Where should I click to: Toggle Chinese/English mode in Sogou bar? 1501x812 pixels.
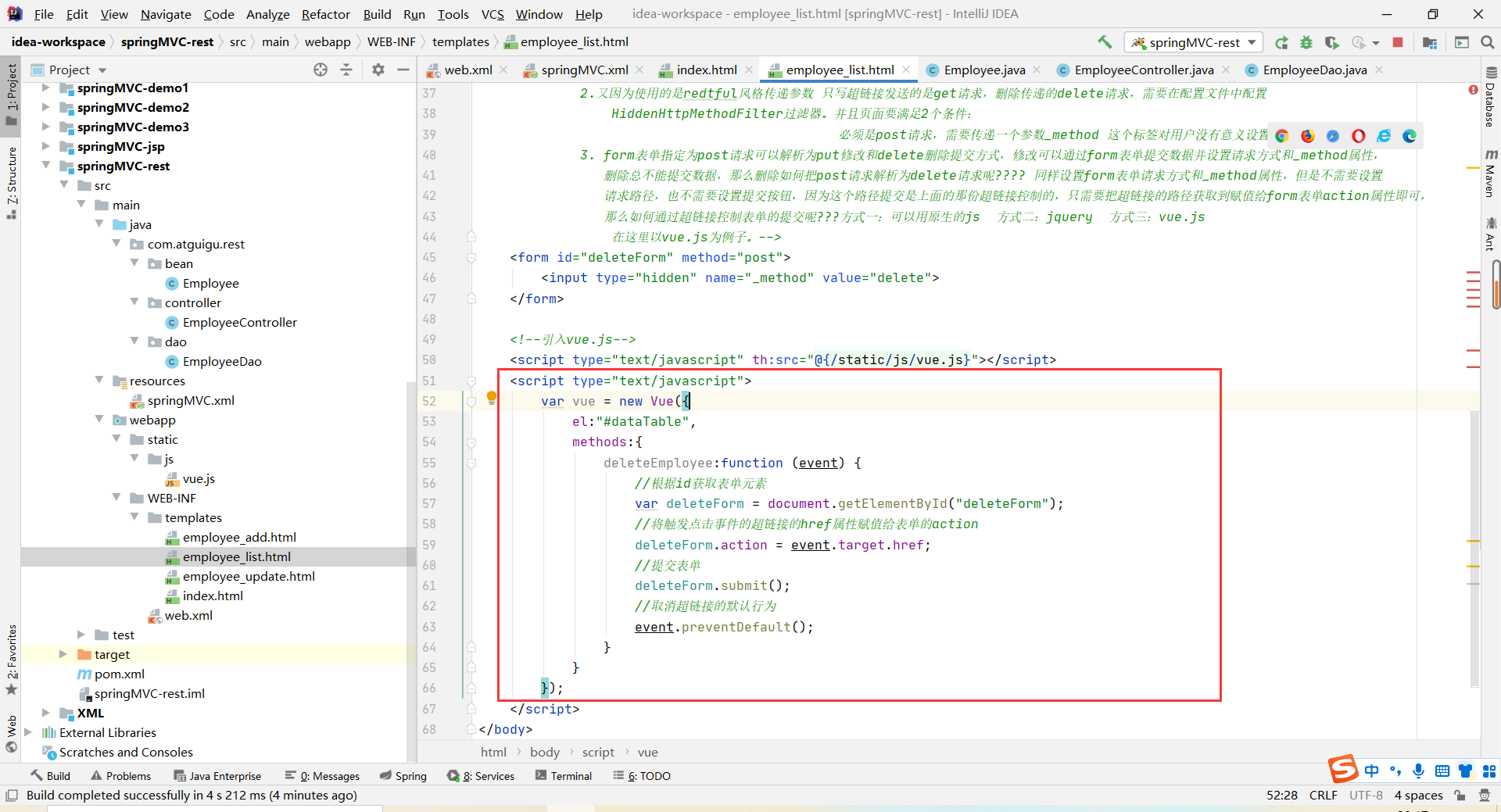click(x=1372, y=771)
